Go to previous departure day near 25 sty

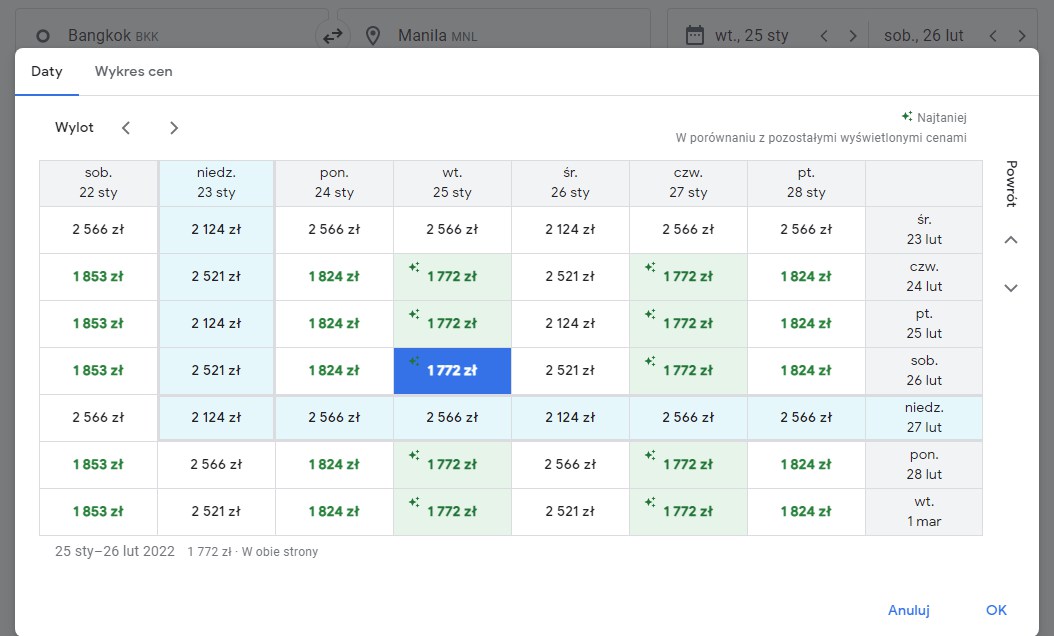[x=824, y=36]
